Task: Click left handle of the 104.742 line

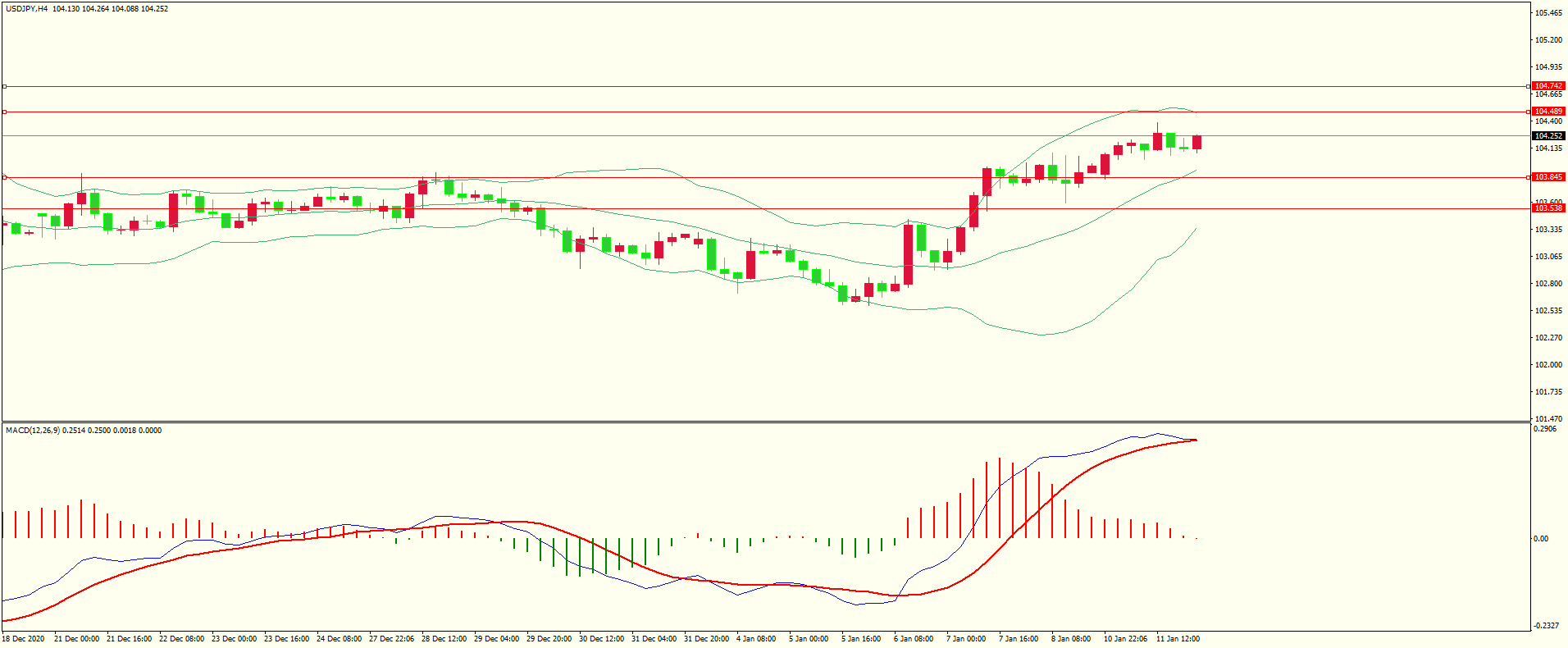Action: [4, 86]
